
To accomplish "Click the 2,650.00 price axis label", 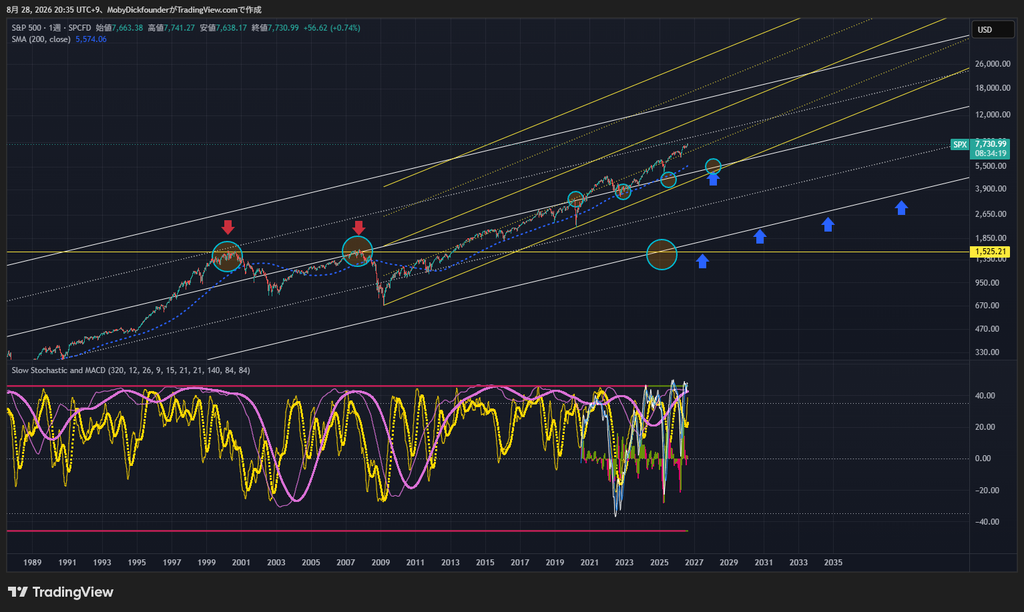I will [x=990, y=214].
